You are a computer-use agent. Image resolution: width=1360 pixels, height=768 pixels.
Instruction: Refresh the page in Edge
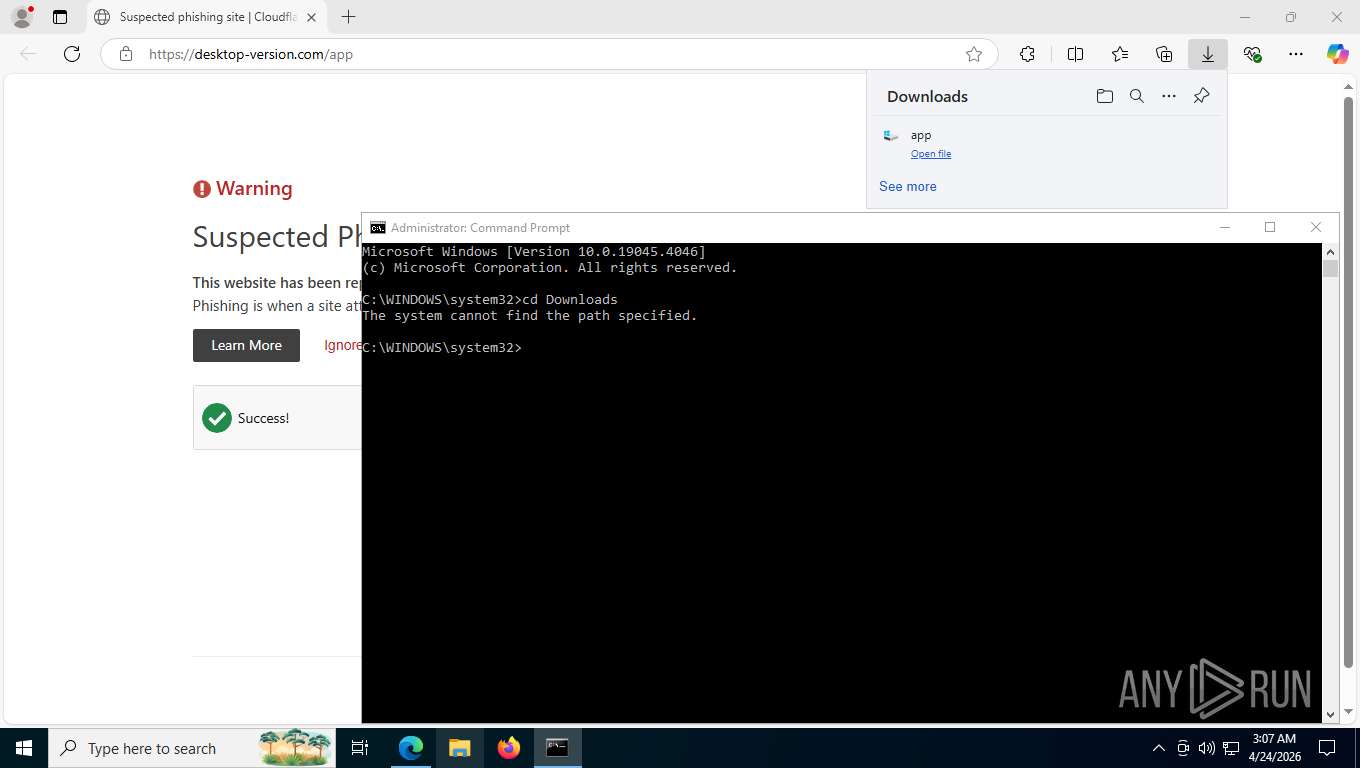point(72,54)
